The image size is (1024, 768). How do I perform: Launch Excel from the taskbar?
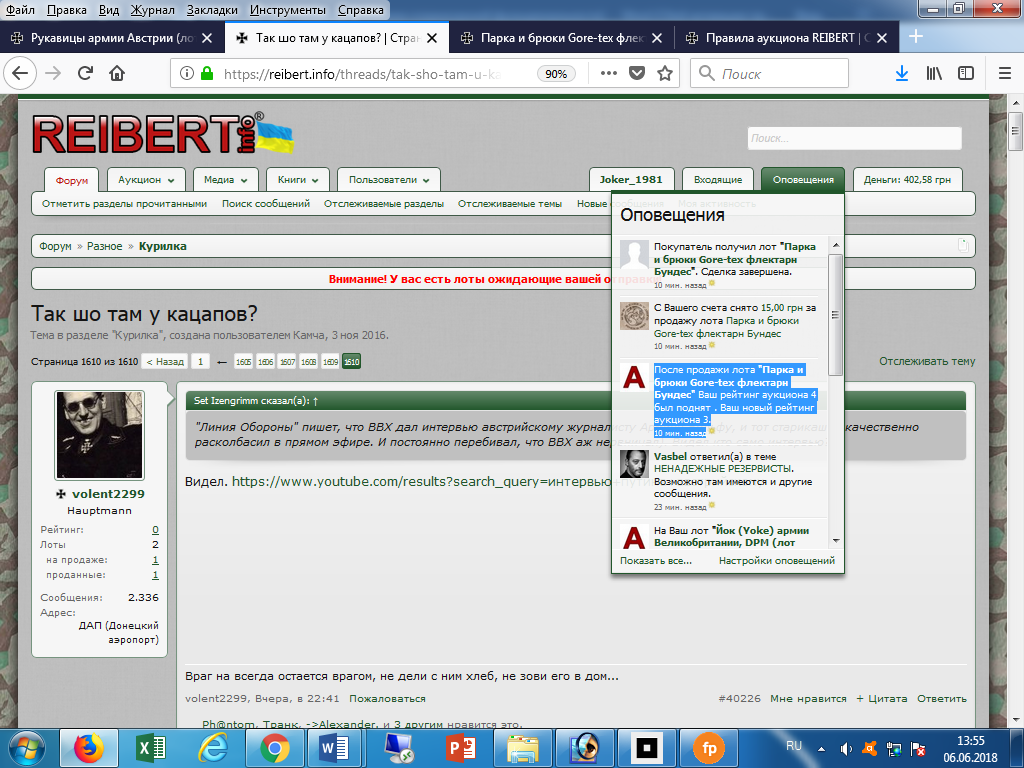point(151,747)
